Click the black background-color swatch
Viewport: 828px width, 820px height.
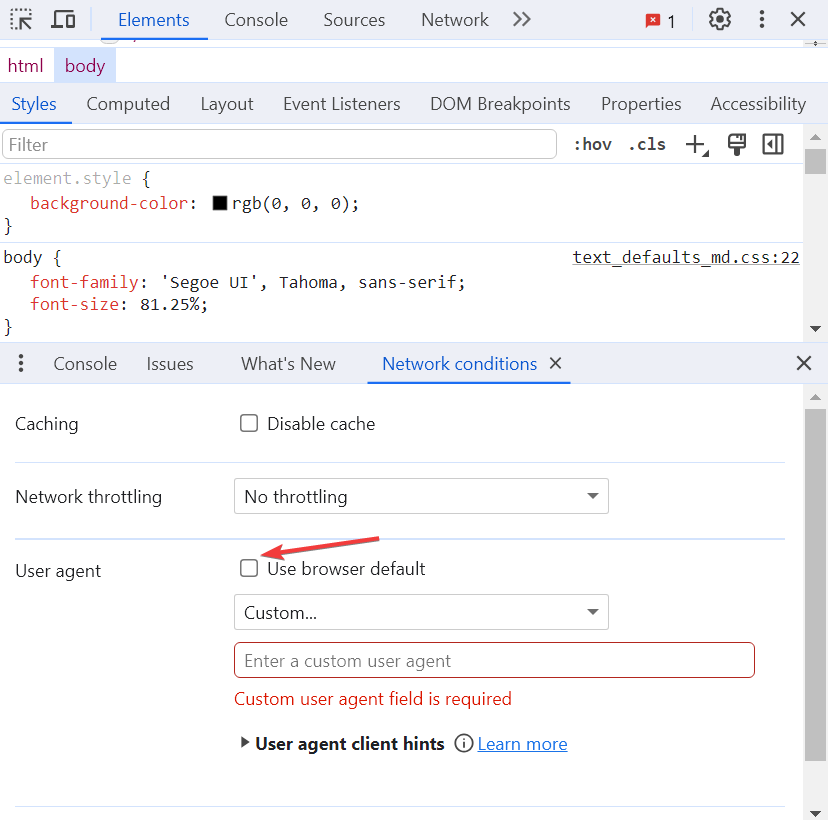click(x=220, y=203)
